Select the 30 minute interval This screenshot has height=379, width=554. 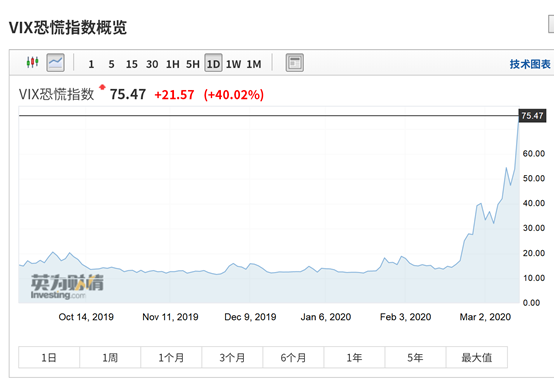[x=152, y=64]
